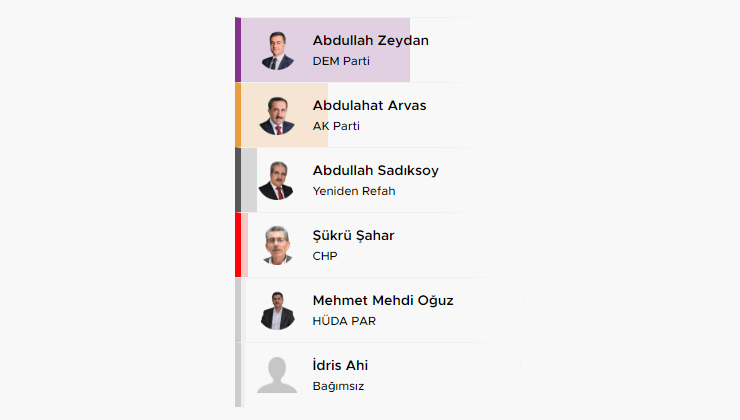740x420 pixels.
Task: Click the red color bar beside Şükrü Şahar
Action: point(238,245)
